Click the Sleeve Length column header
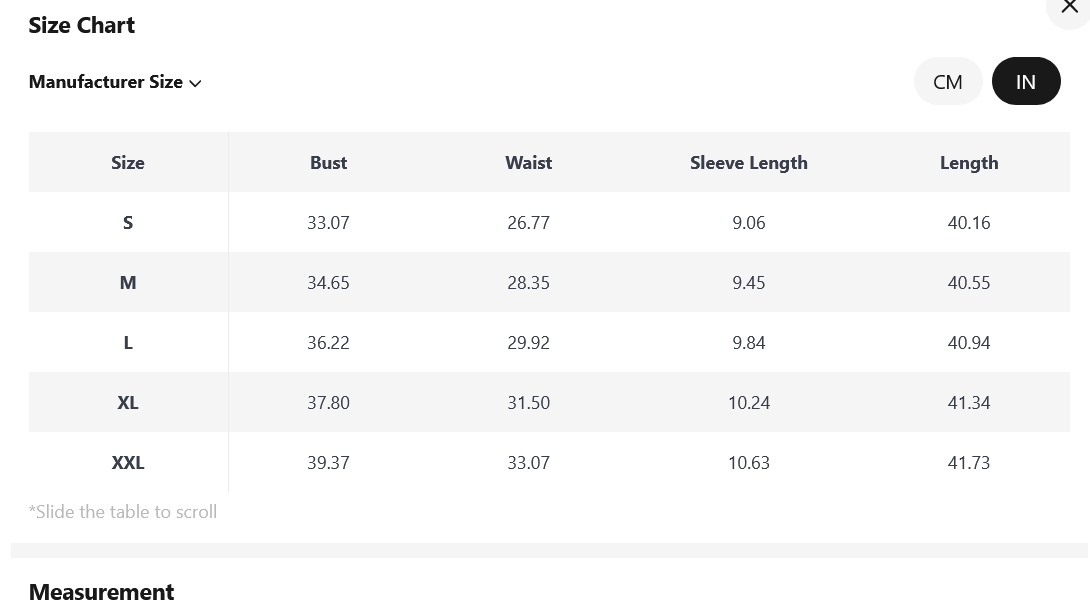 [749, 163]
